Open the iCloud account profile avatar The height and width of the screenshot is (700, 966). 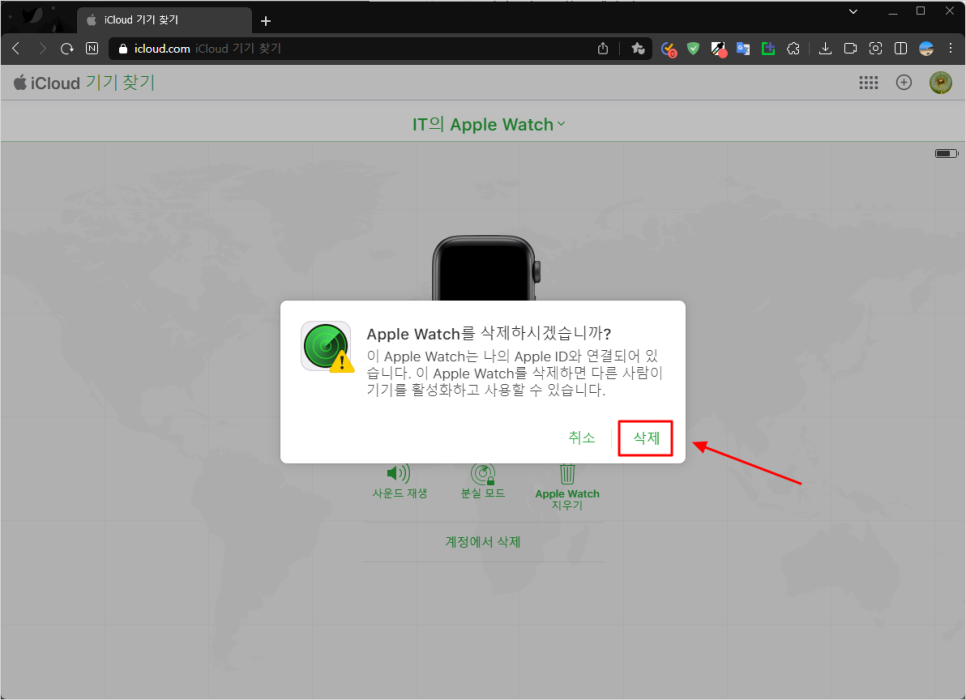pos(940,83)
